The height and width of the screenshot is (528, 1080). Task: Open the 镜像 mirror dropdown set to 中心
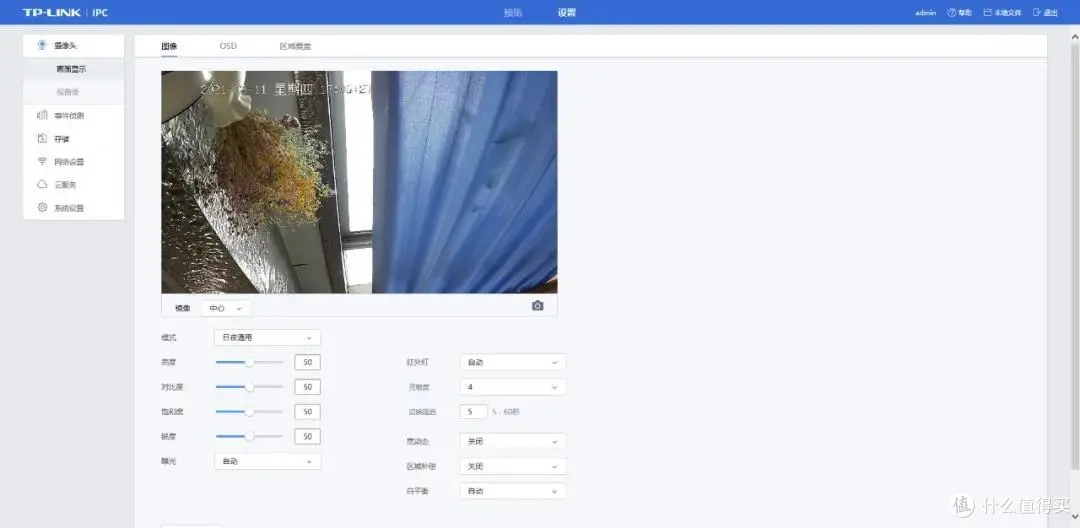226,308
